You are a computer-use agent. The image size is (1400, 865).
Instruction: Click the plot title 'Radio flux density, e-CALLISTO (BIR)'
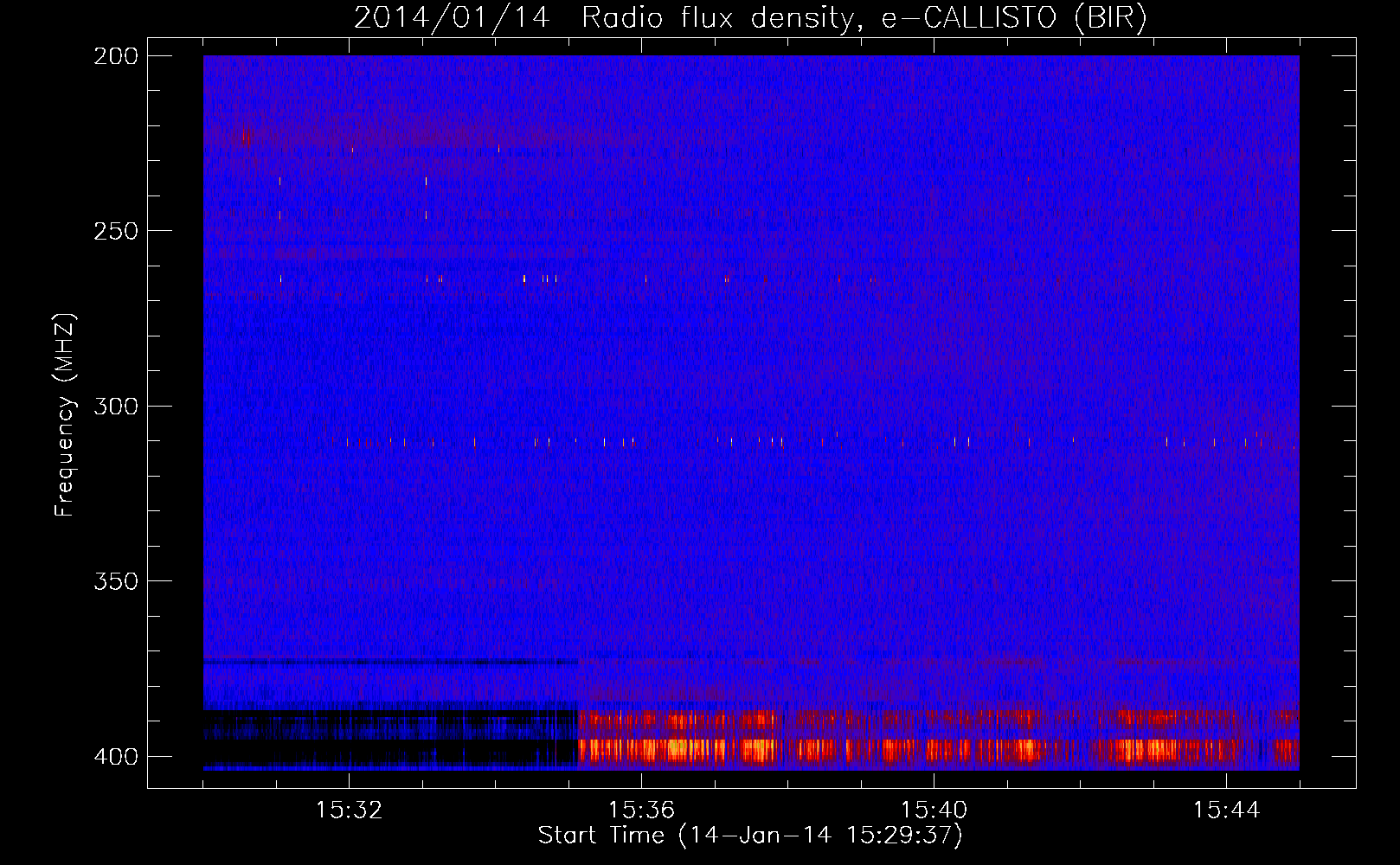[x=864, y=18]
